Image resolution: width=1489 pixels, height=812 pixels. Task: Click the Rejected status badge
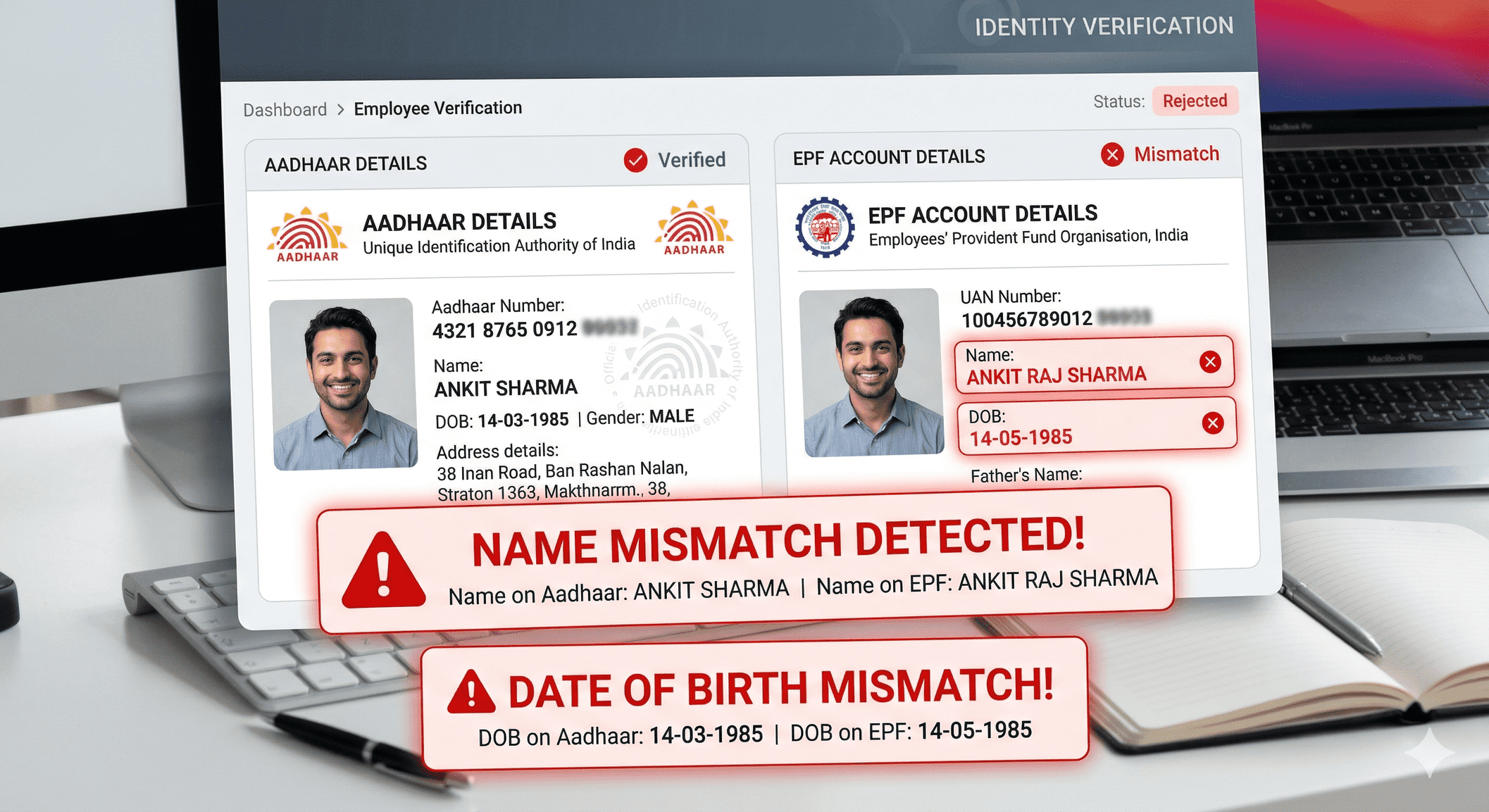(x=1195, y=101)
